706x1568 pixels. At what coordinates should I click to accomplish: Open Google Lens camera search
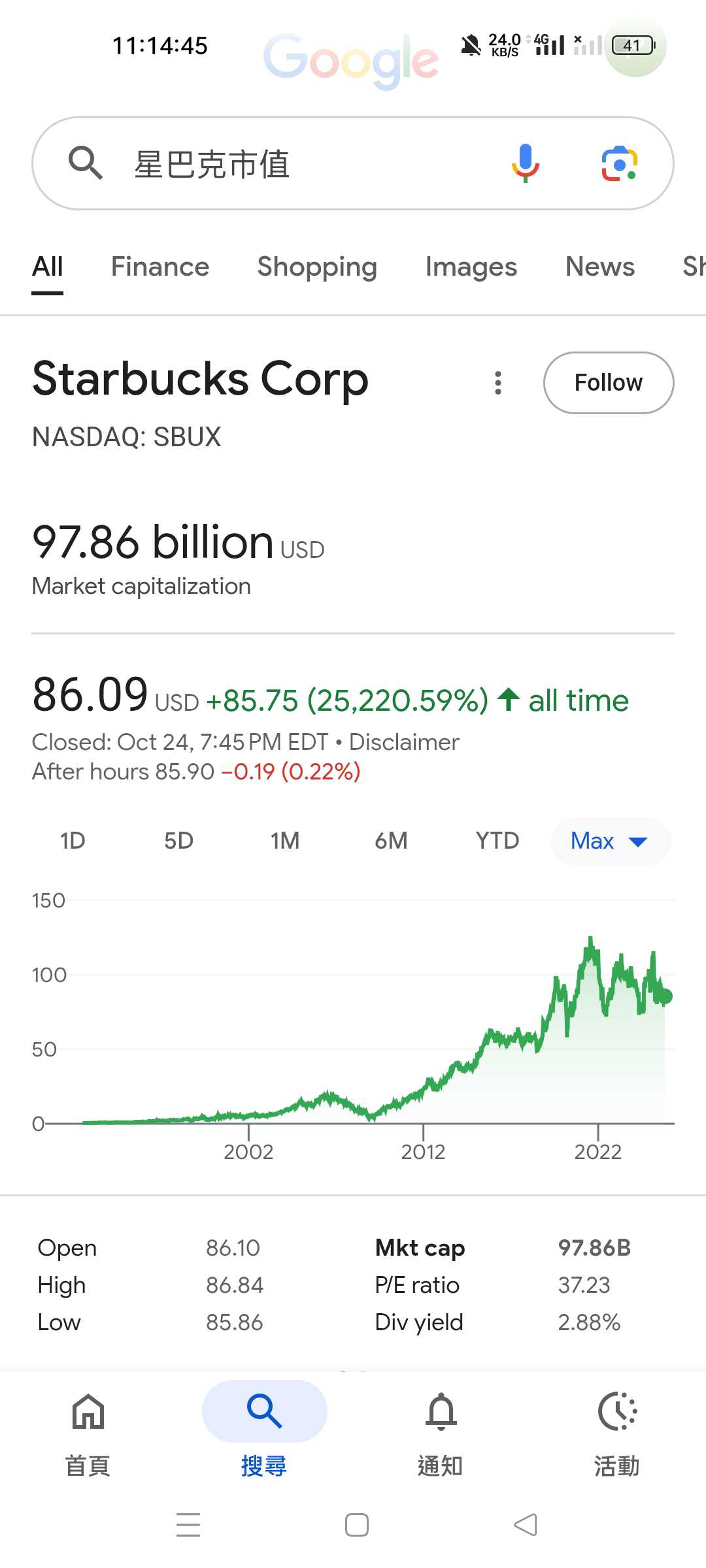pos(619,163)
